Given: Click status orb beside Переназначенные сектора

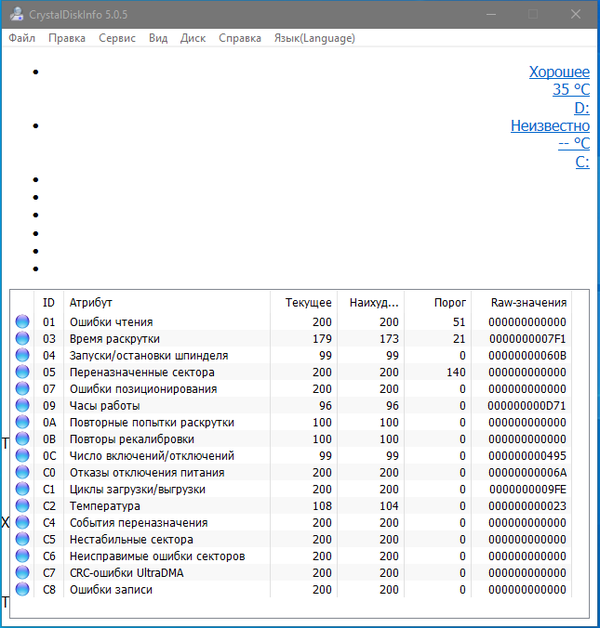Looking at the screenshot, I should coord(23,372).
